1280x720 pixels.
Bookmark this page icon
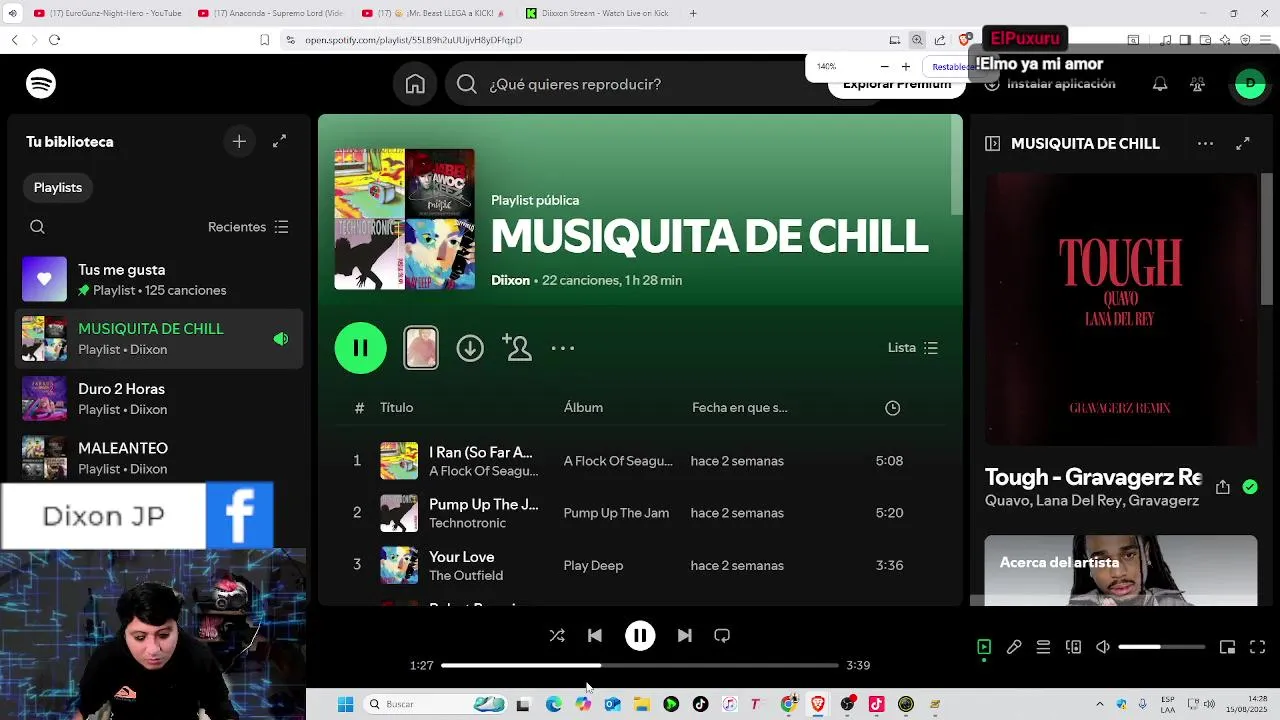pyautogui.click(x=264, y=40)
